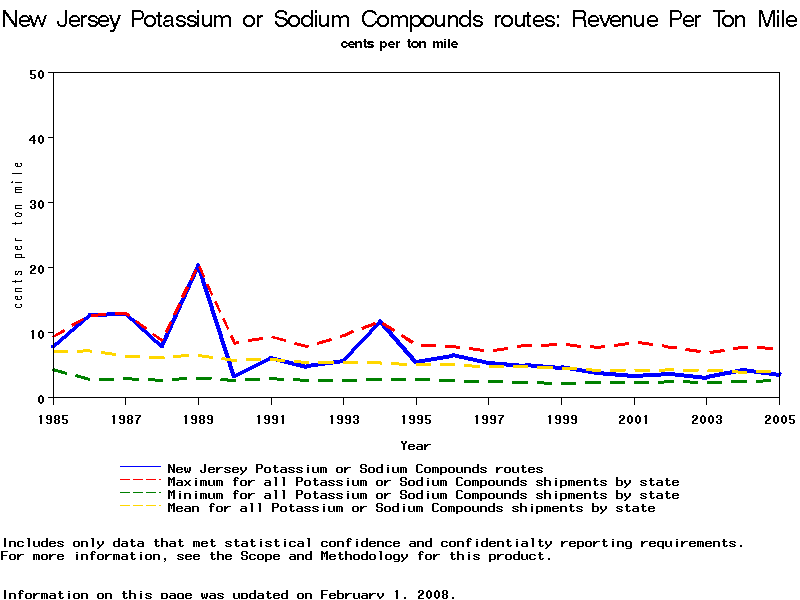Click the 'New Jersey Potassium or Sodium Compounds routes' legend label
Screen dimensions: 800x600
coord(355,468)
